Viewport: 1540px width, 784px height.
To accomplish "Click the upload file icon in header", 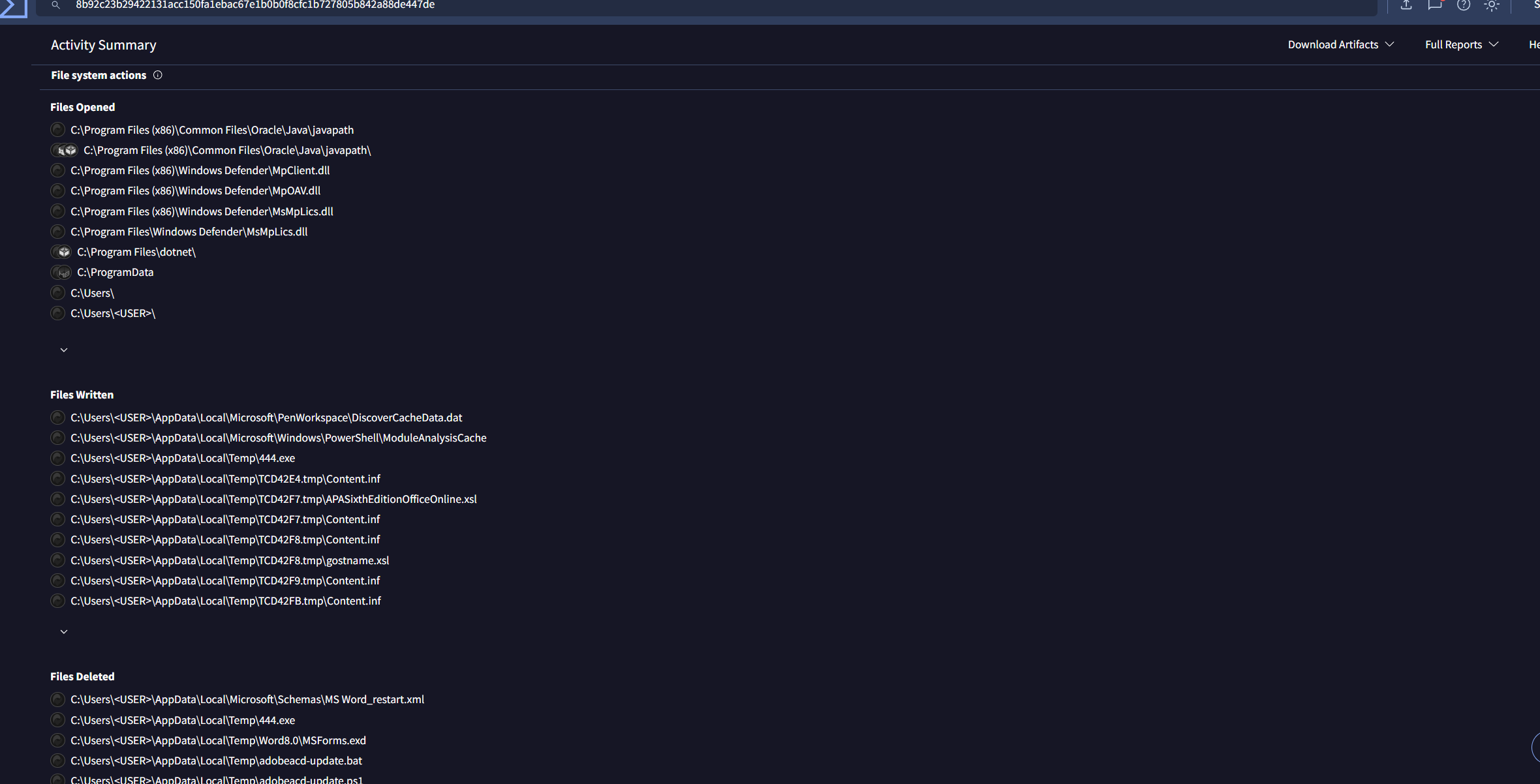I will pos(1406,5).
